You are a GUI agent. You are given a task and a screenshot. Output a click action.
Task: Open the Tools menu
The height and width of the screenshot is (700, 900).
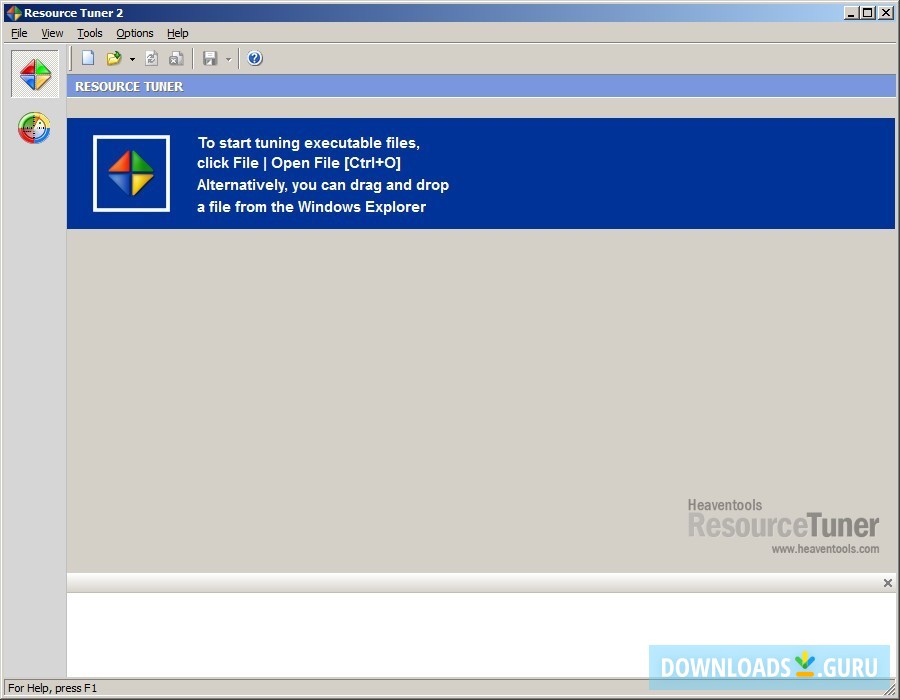pos(89,33)
